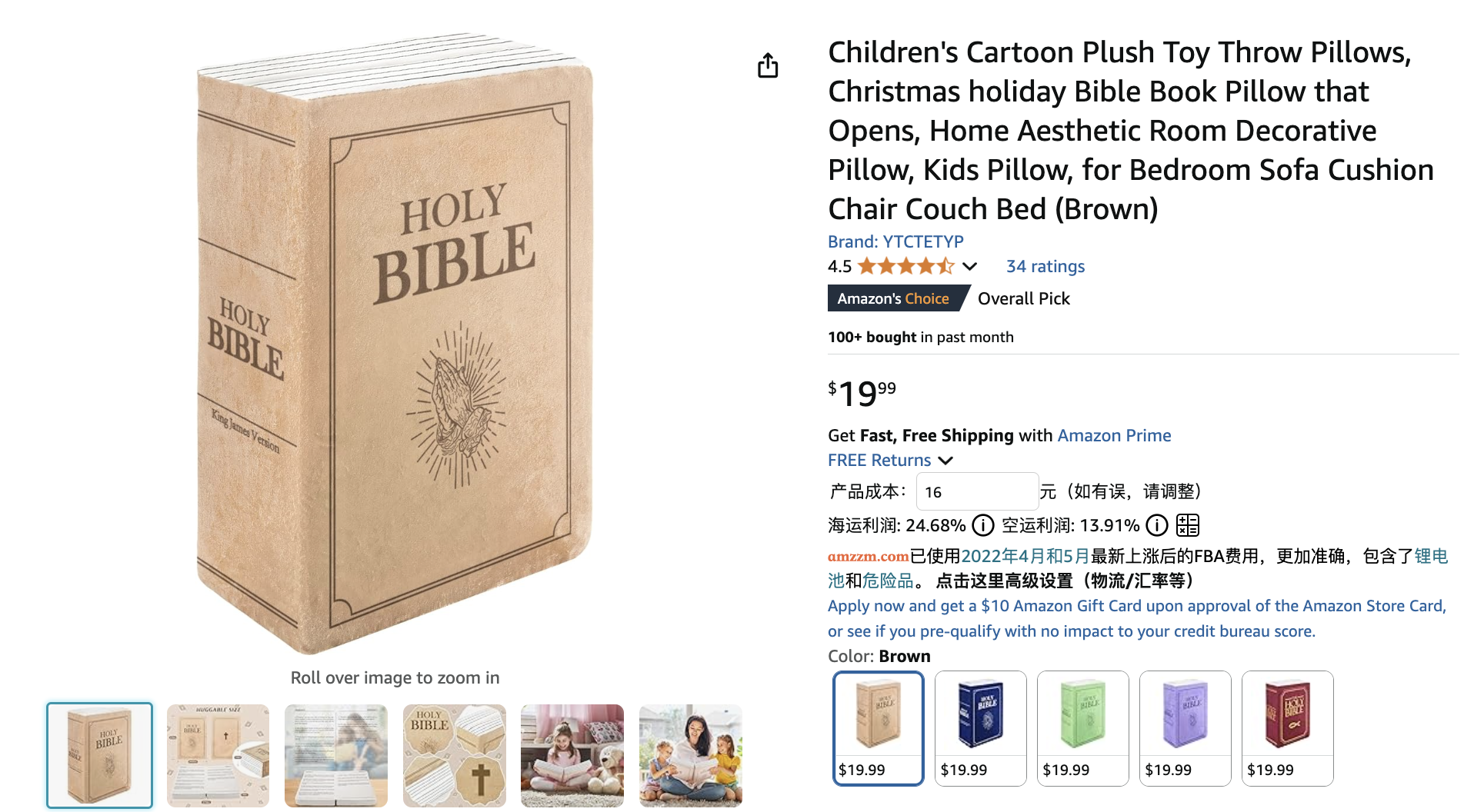Select the Brown color swatch
The image size is (1474, 812).
878,727
